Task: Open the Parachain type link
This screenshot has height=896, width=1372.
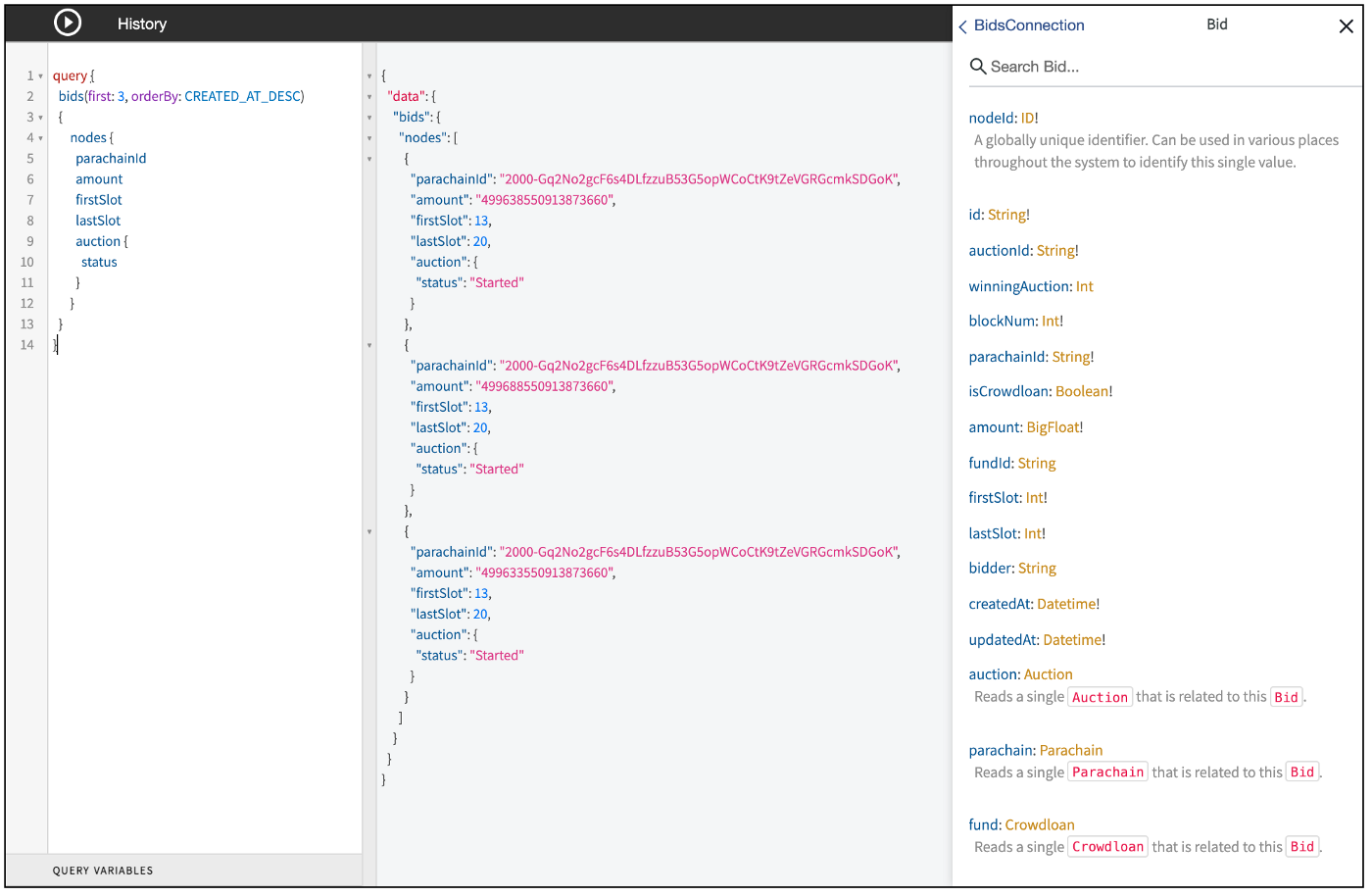Action: [x=1070, y=750]
